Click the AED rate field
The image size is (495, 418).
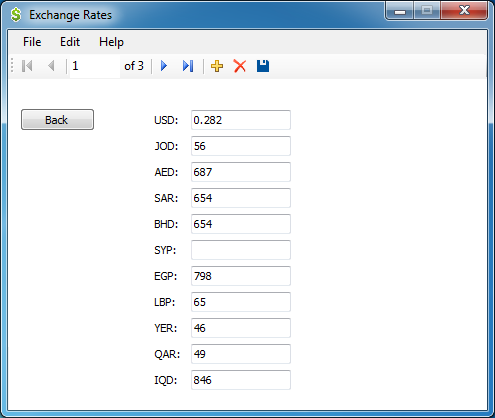point(241,172)
